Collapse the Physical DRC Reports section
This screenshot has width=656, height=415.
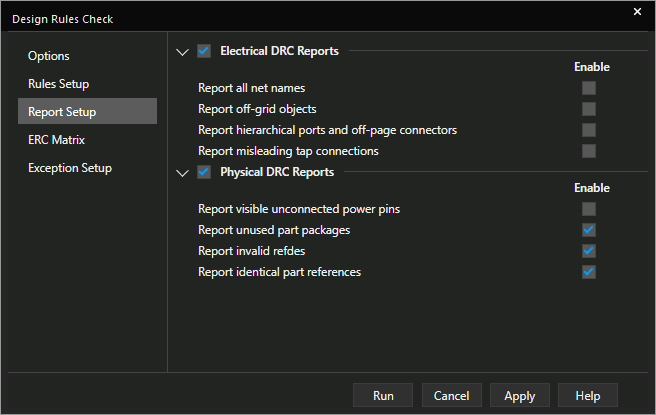(182, 173)
